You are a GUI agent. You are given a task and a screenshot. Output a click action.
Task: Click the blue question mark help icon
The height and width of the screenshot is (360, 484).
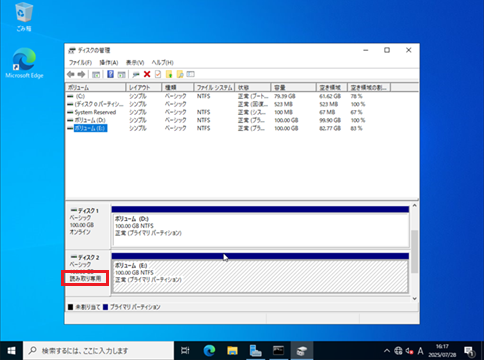click(110, 74)
